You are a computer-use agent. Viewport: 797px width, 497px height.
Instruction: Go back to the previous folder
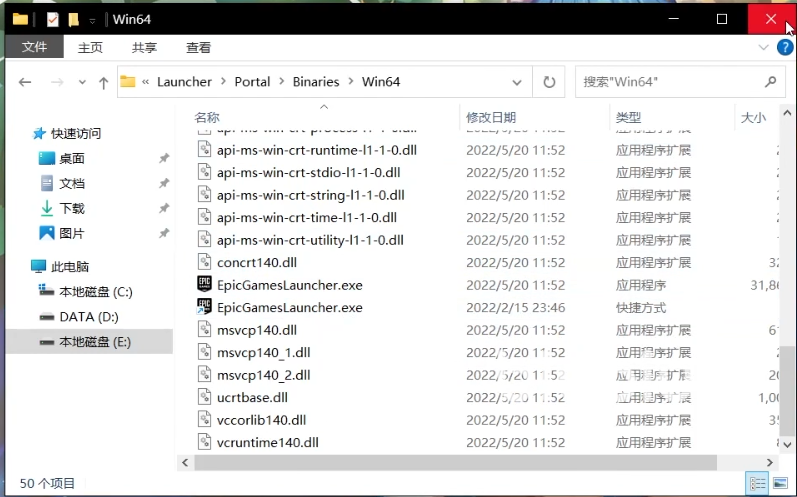[x=24, y=83]
